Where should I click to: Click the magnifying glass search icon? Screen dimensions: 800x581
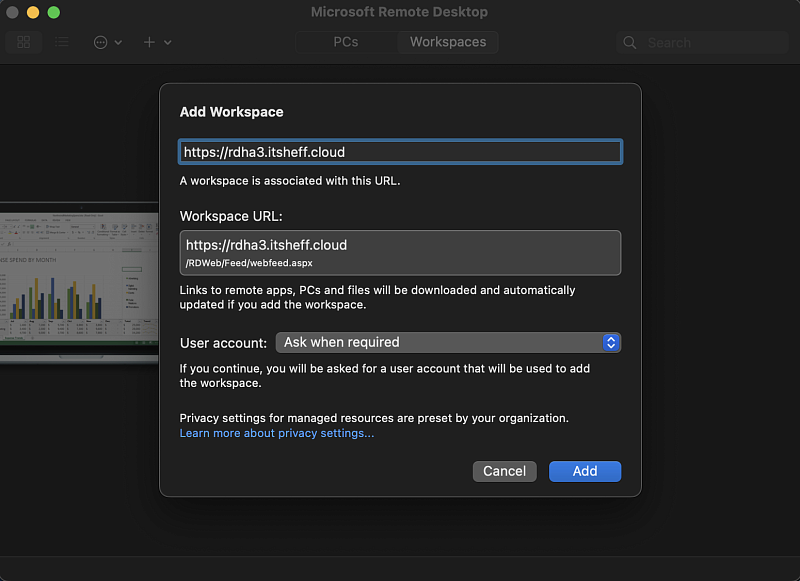(630, 43)
